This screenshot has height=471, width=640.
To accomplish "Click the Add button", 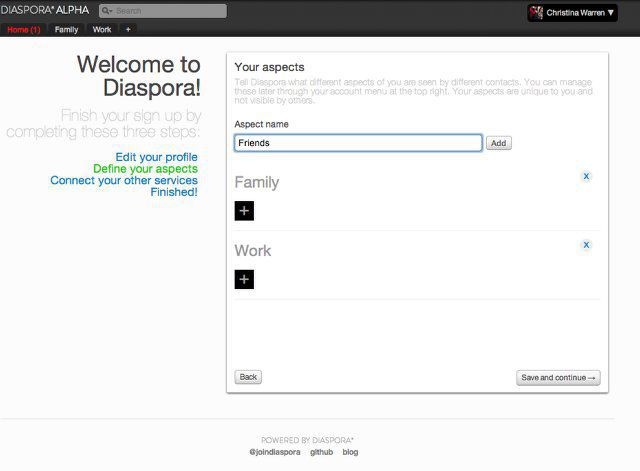I will click(498, 143).
